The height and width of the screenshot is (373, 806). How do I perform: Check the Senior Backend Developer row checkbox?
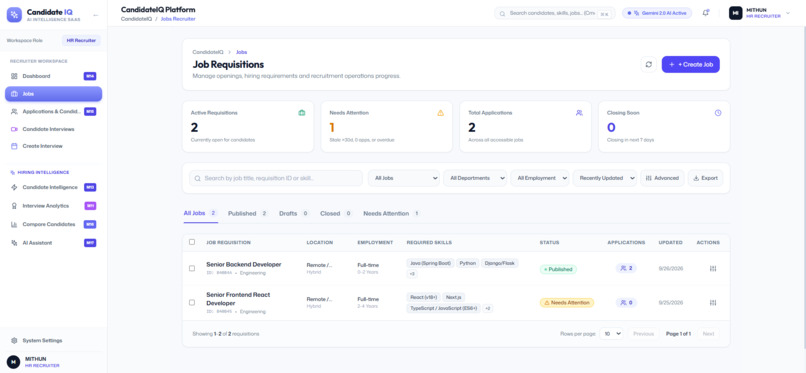[192, 268]
